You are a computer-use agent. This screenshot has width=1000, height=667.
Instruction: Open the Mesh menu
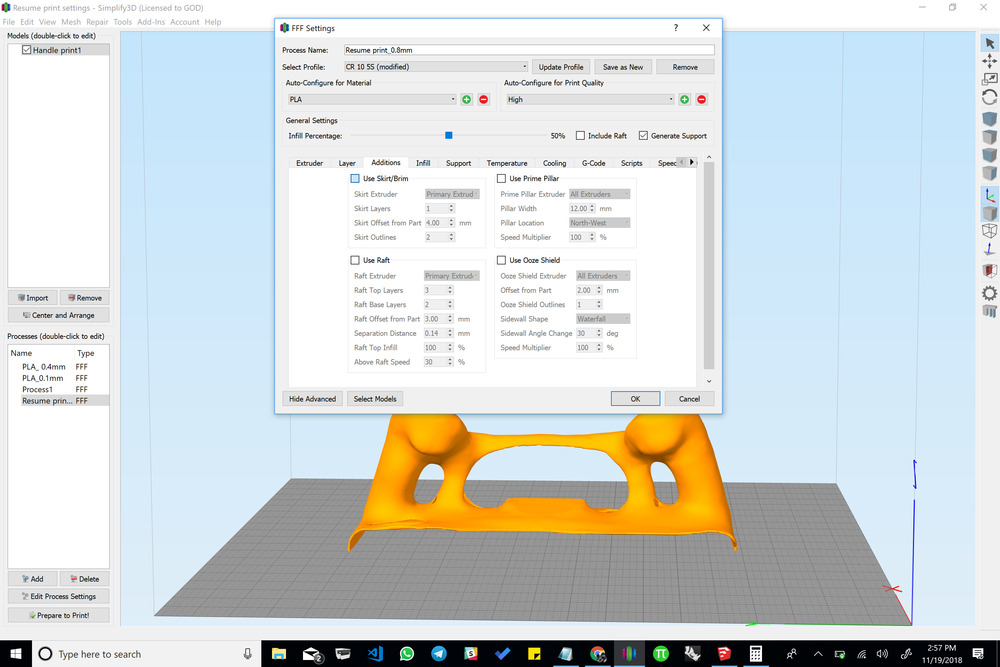71,22
